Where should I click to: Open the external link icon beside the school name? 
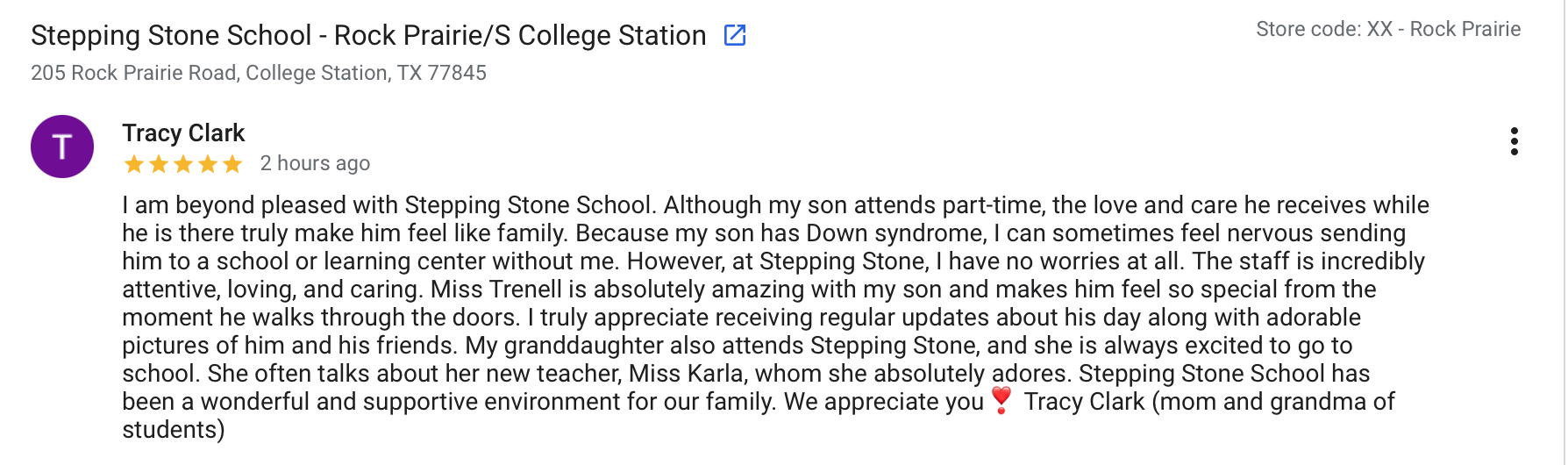pyautogui.click(x=735, y=35)
